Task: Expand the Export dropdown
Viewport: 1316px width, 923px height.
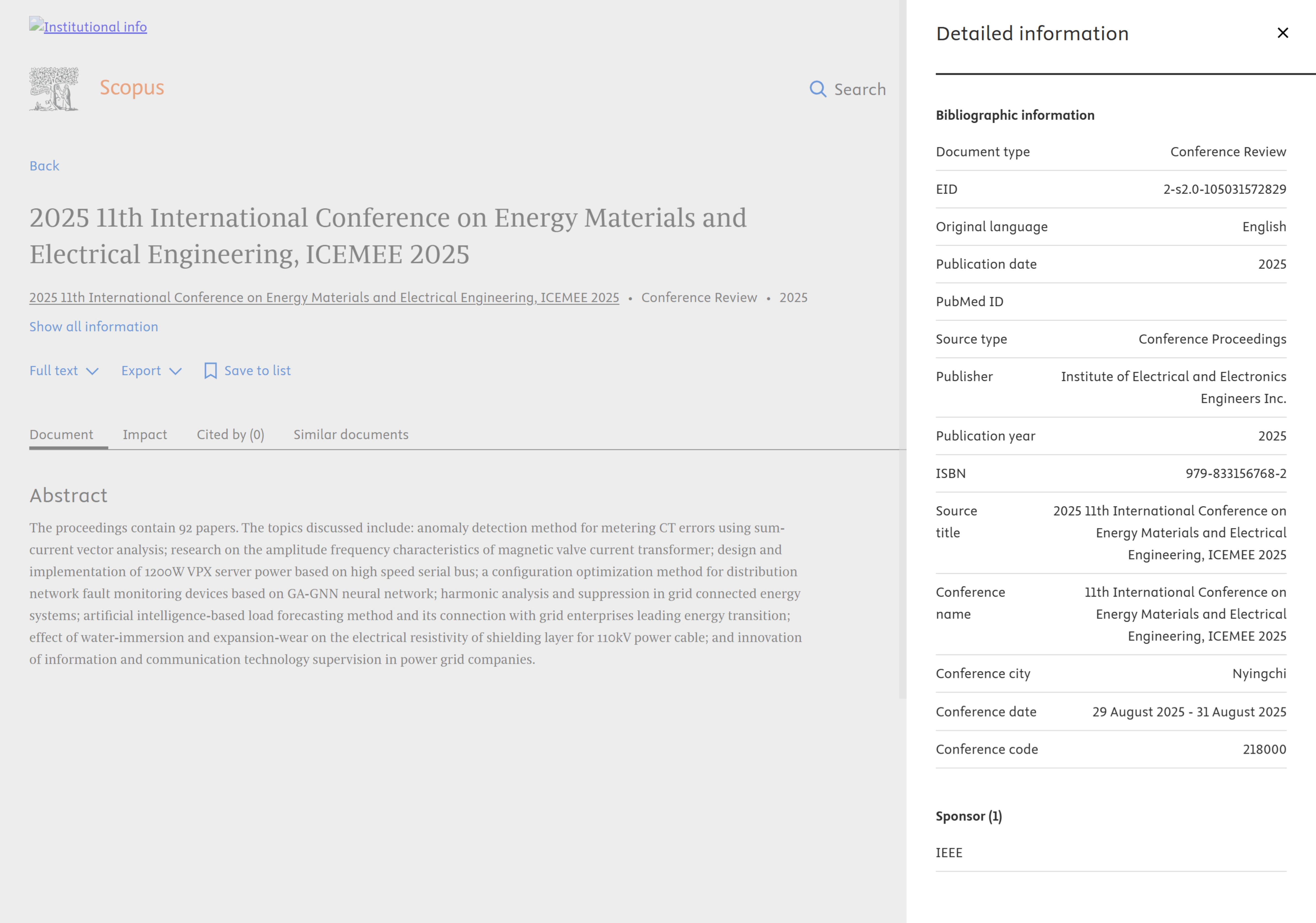Action: click(141, 371)
